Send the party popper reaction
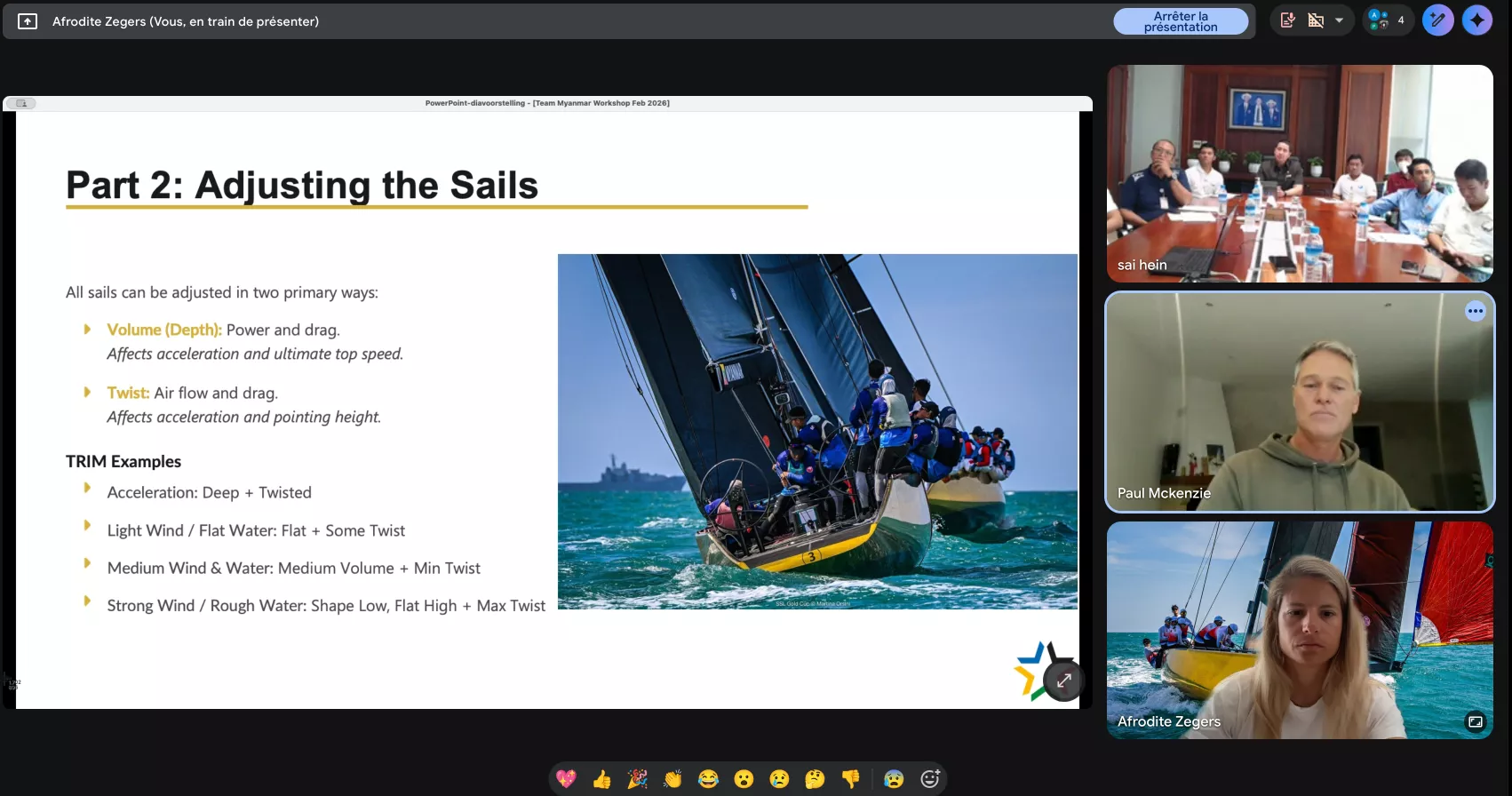The height and width of the screenshot is (796, 1512). pyautogui.click(x=637, y=779)
